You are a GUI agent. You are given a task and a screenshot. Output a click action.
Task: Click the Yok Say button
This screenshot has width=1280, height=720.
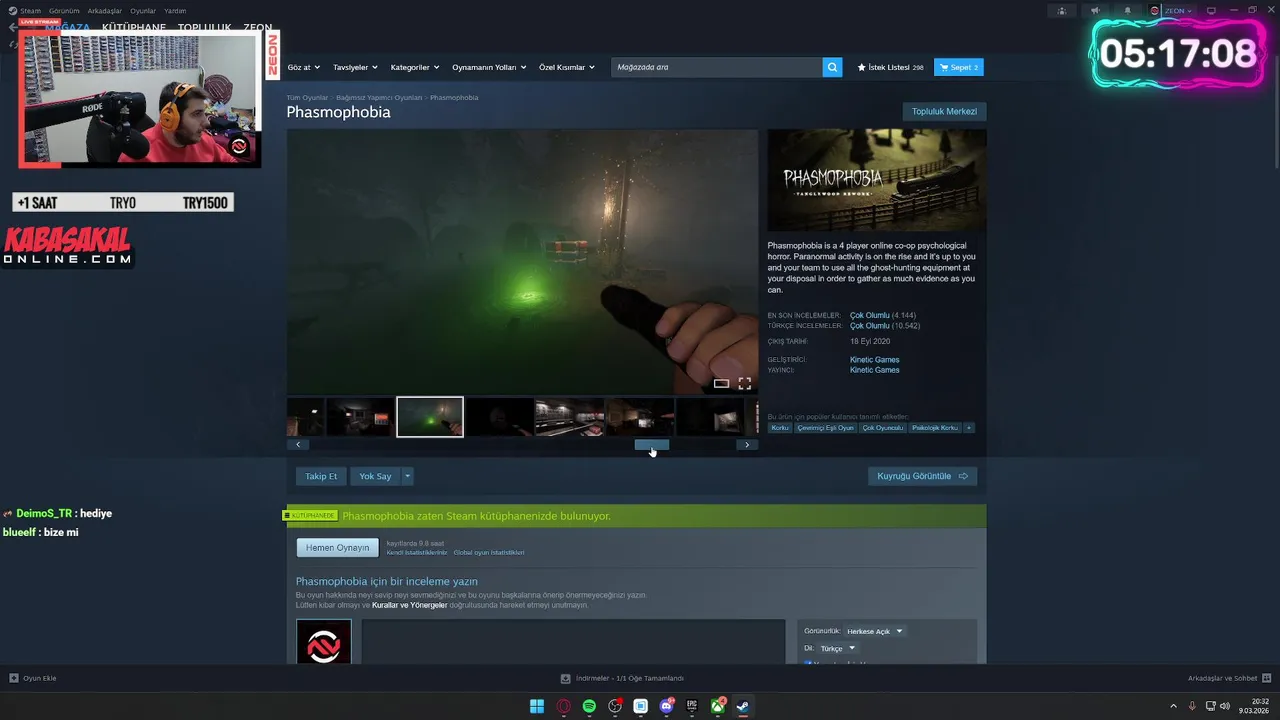tap(376, 476)
